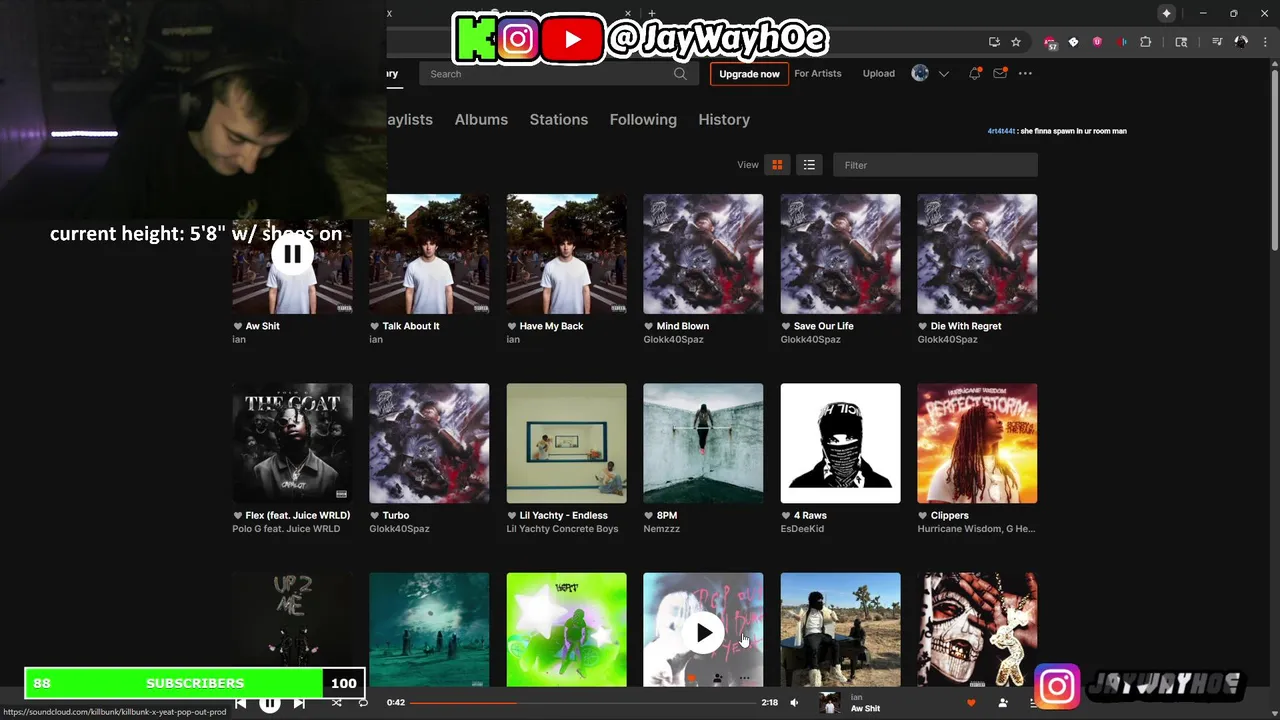Screen dimensions: 1280x720
Task: Bookmark page with Chrome star icon
Action: pyautogui.click(x=1016, y=42)
